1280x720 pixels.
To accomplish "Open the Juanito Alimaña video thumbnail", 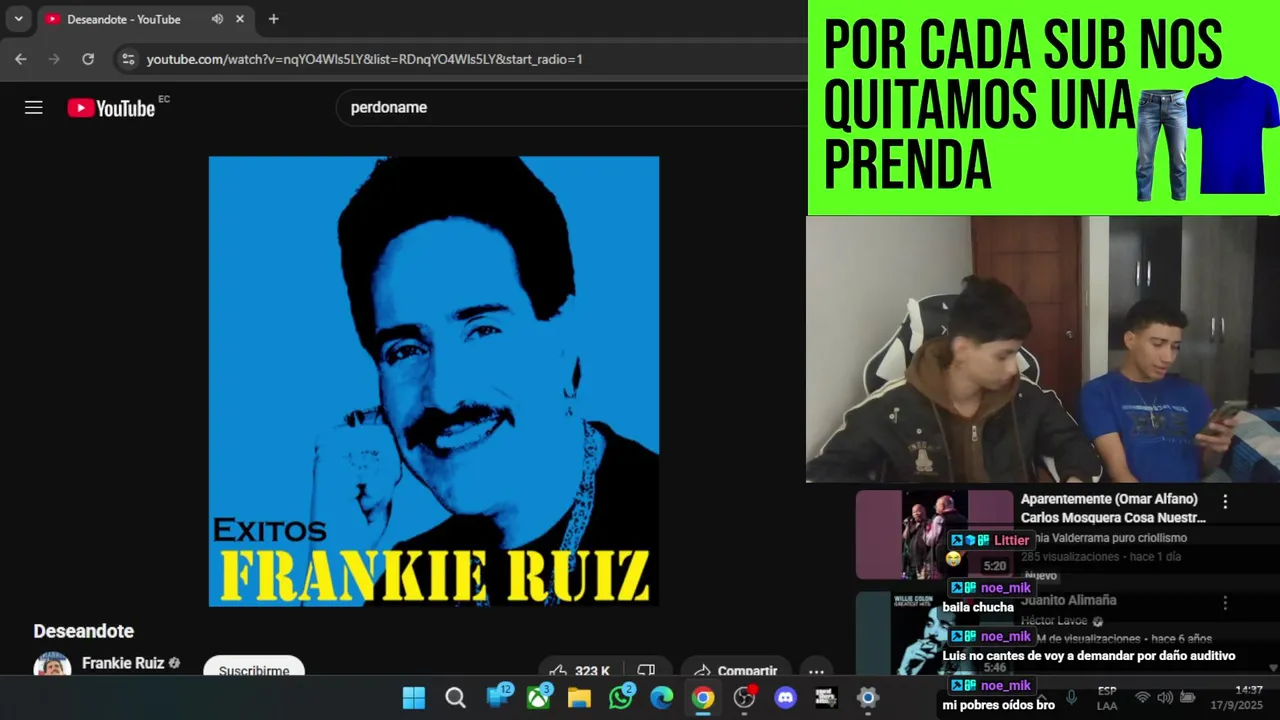I will (934, 634).
